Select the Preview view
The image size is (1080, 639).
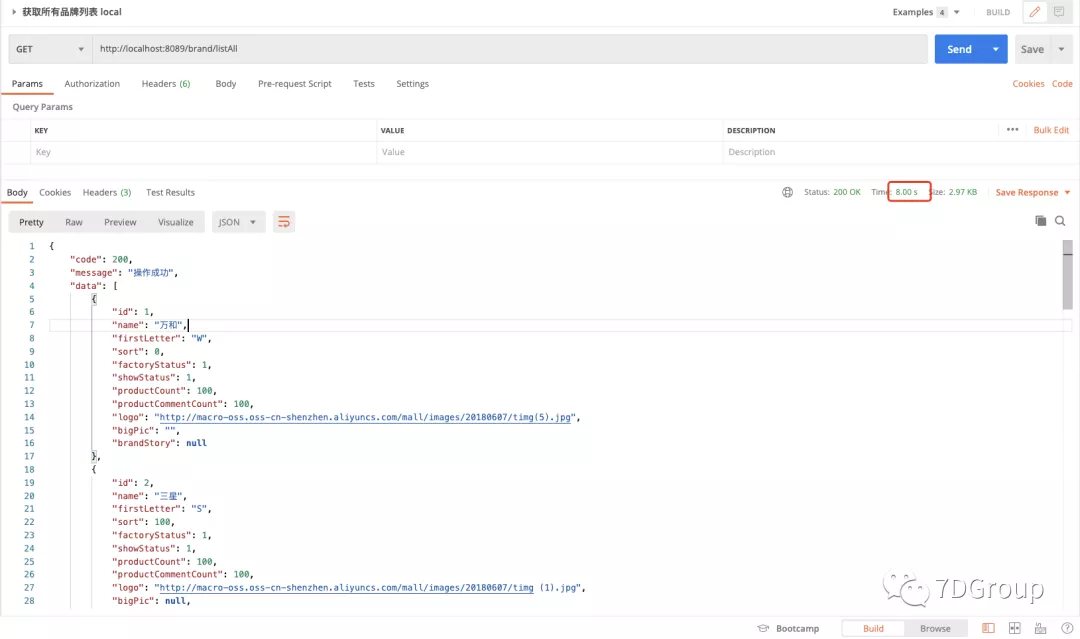point(120,222)
